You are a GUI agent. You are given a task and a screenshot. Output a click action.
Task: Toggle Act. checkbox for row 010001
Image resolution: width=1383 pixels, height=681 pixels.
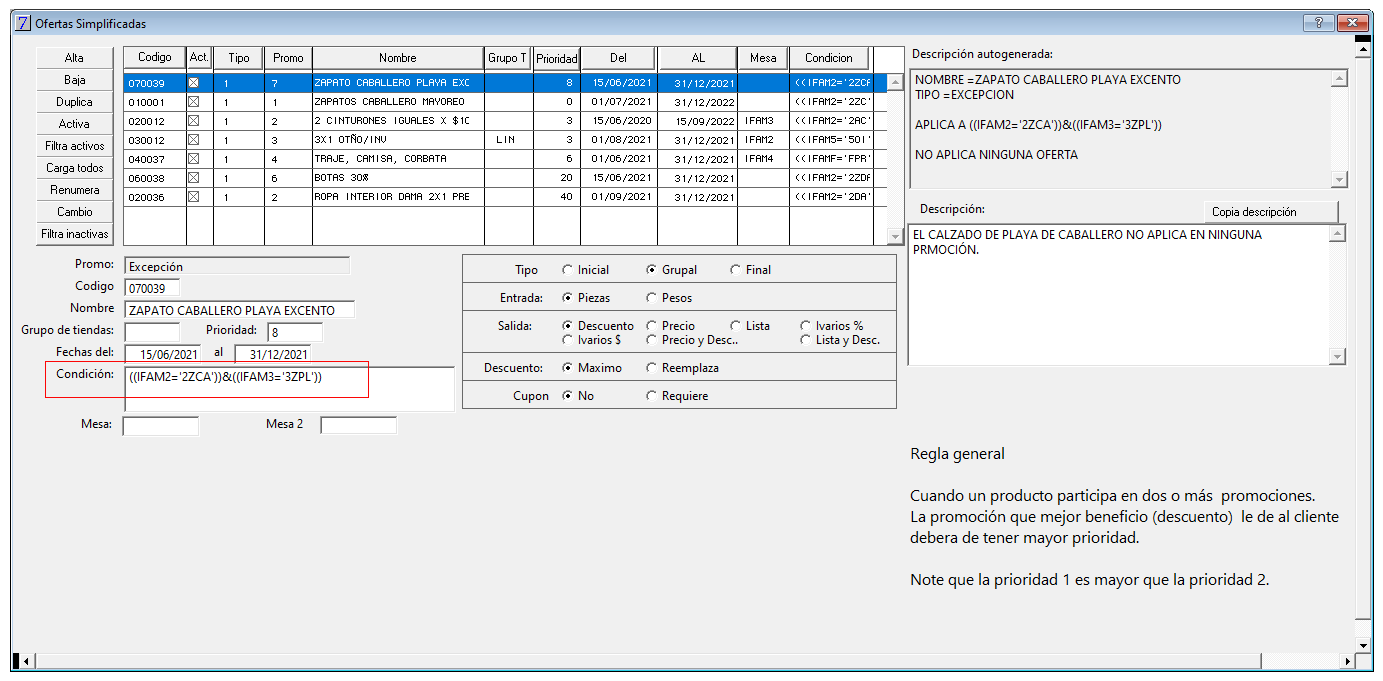[x=194, y=102]
